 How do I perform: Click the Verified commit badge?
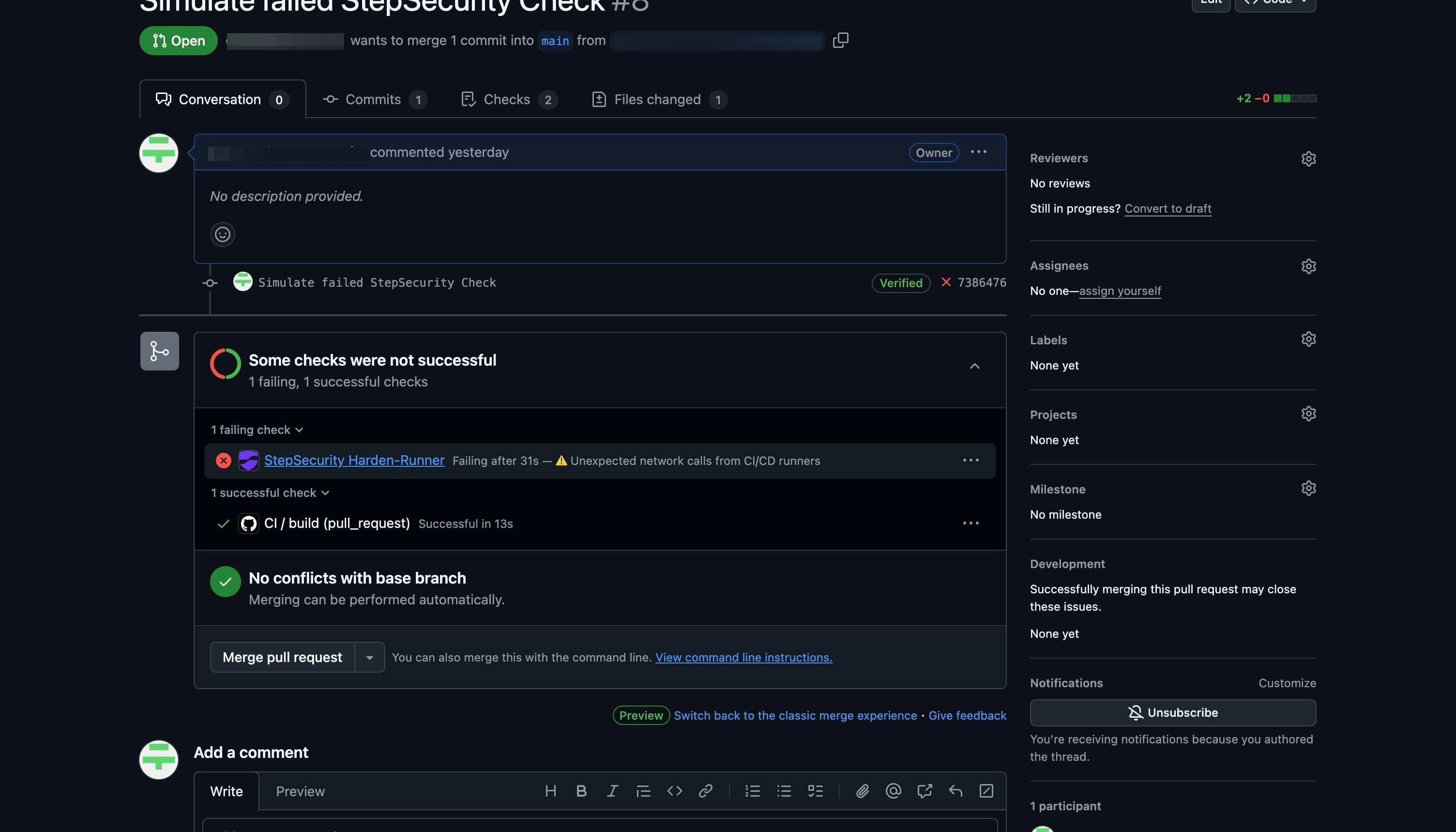point(900,283)
